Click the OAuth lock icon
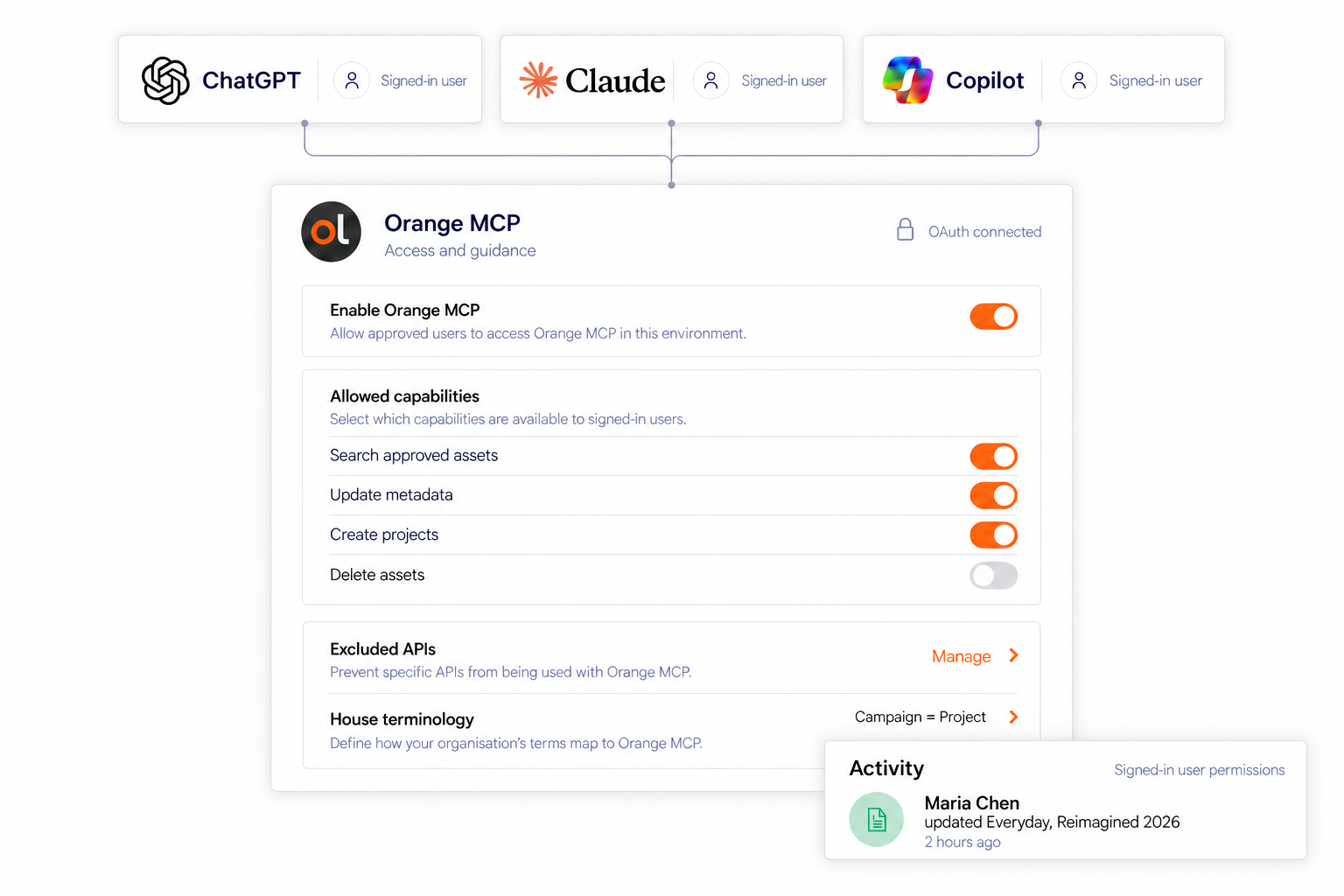The image size is (1344, 896). click(906, 230)
